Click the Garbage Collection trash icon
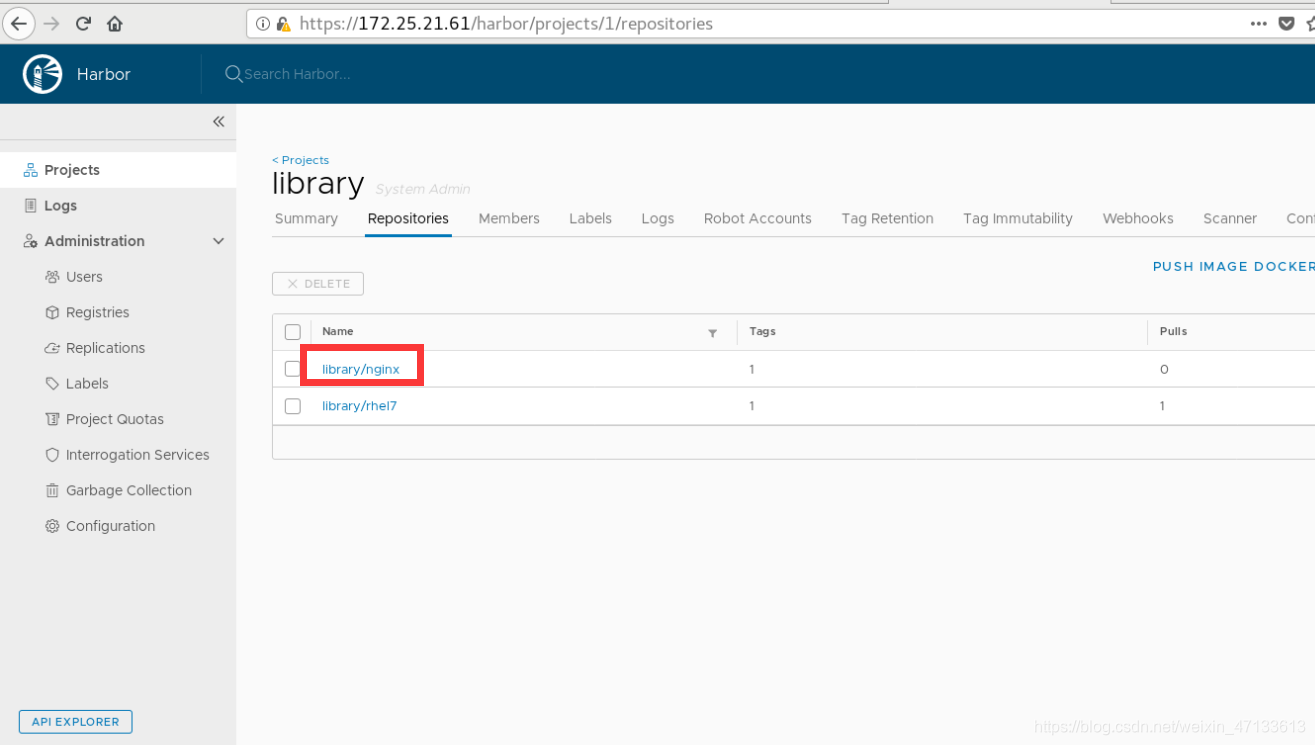The width and height of the screenshot is (1315, 745). coord(52,490)
